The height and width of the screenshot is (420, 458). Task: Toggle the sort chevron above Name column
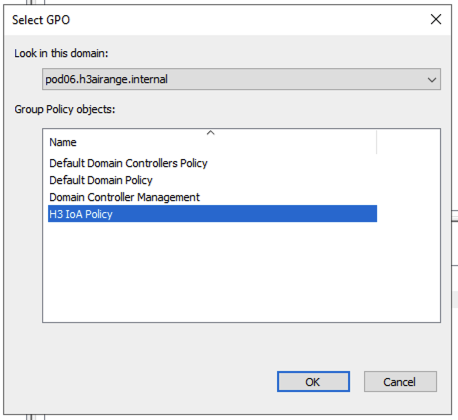pos(210,133)
